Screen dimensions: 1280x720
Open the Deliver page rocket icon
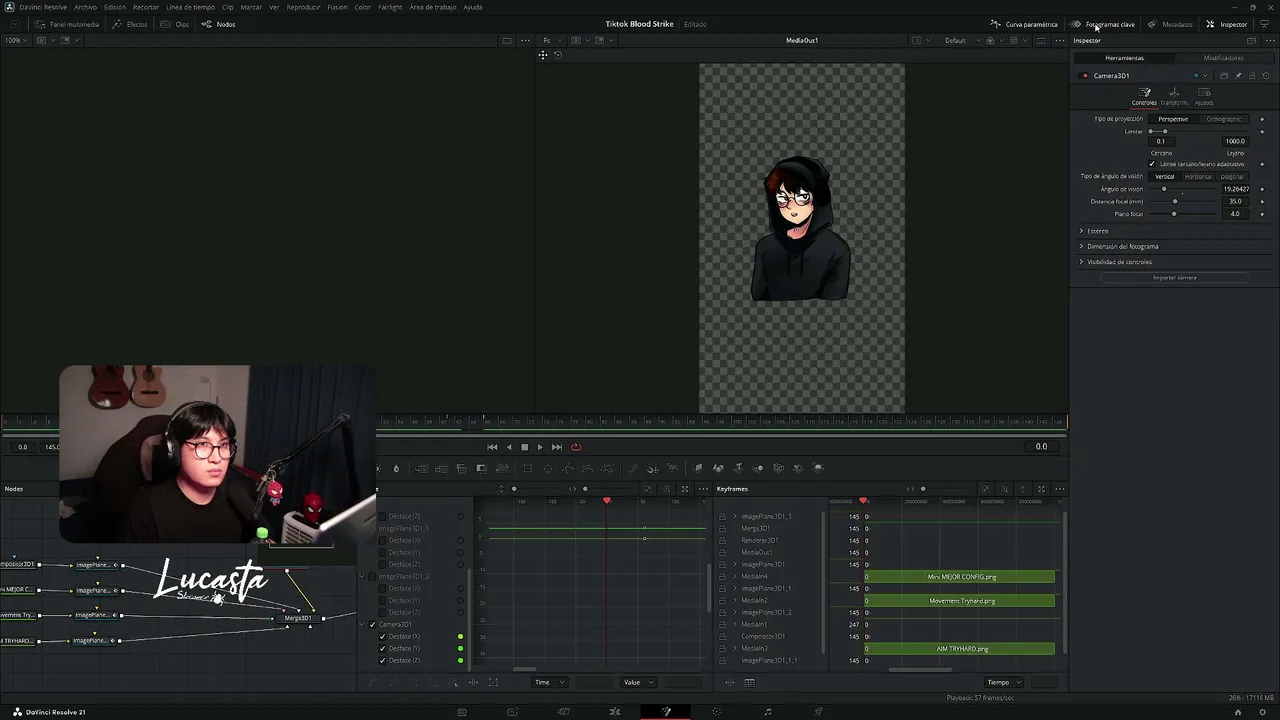[x=819, y=712]
